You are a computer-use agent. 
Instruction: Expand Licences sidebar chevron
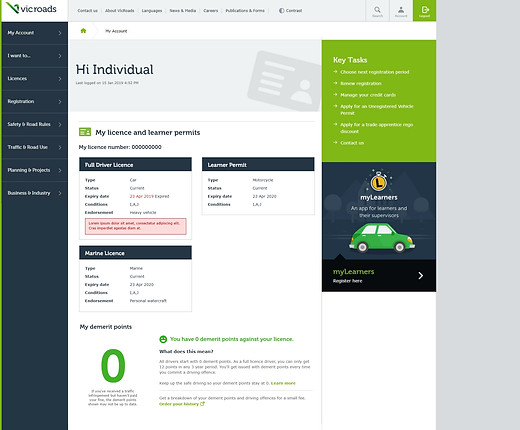coord(60,79)
